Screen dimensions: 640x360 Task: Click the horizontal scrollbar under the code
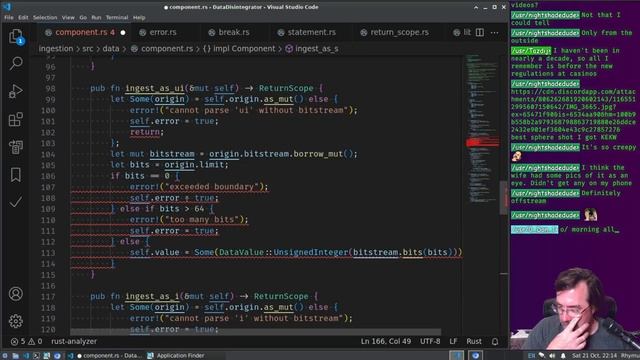(256, 332)
